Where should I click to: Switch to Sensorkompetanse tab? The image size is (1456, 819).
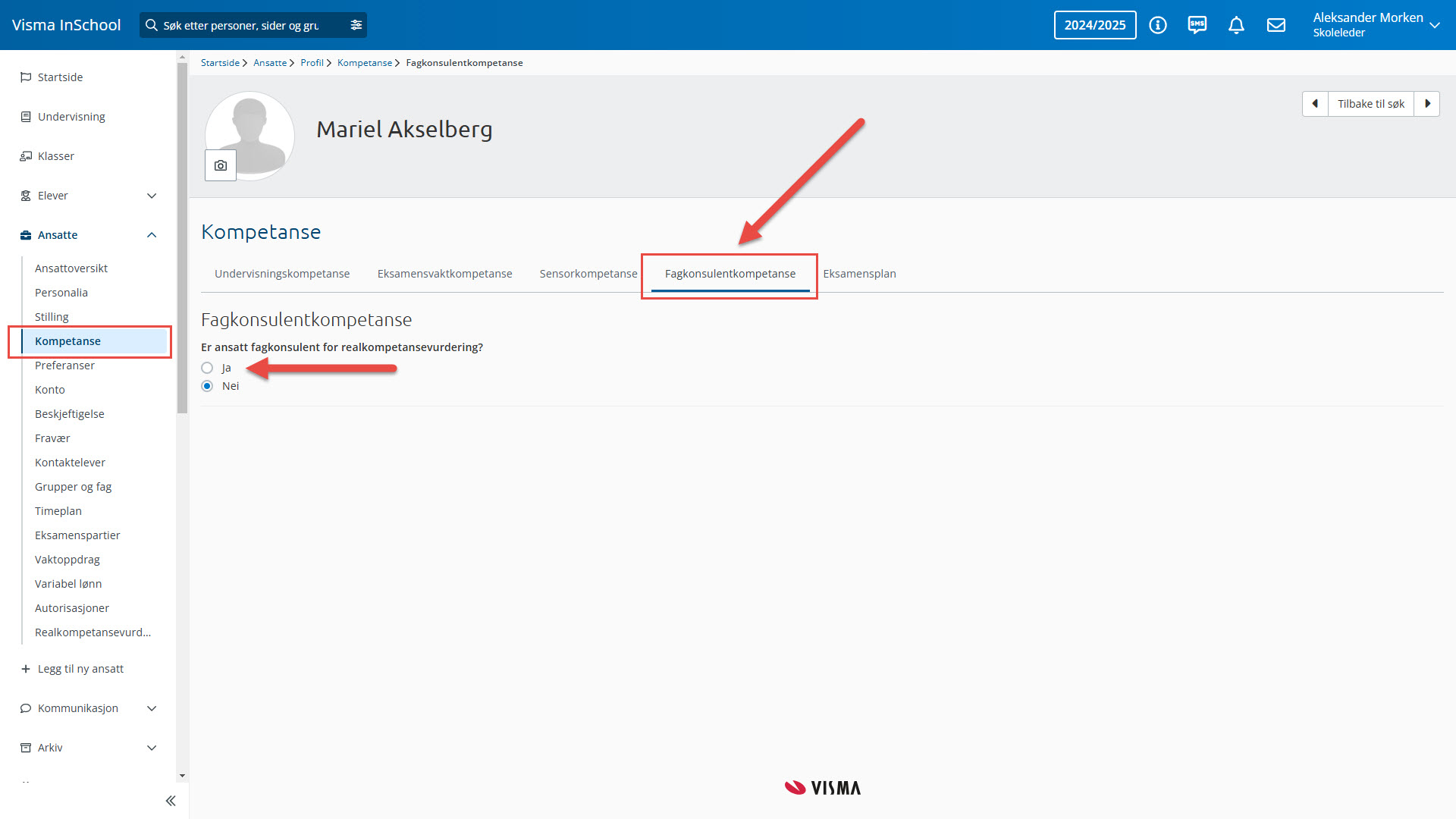[x=588, y=274]
